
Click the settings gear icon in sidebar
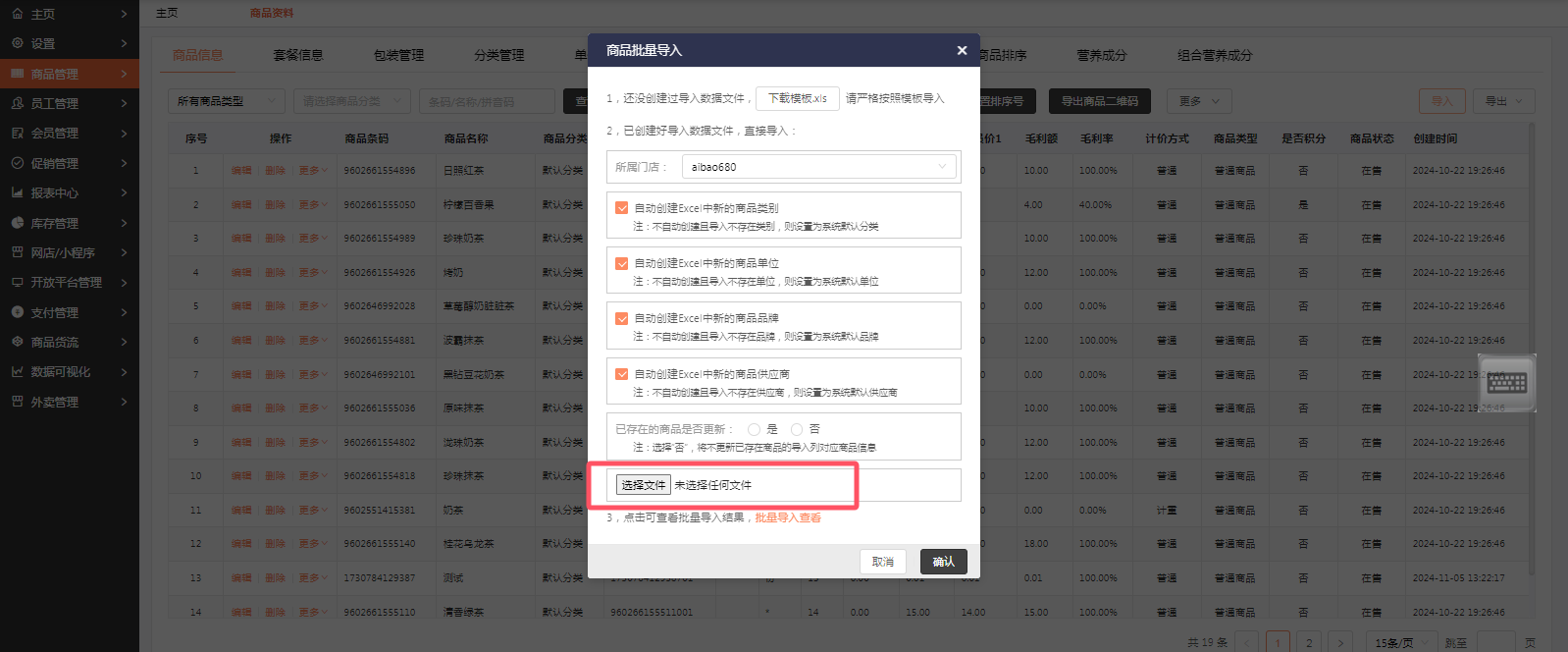pos(18,43)
